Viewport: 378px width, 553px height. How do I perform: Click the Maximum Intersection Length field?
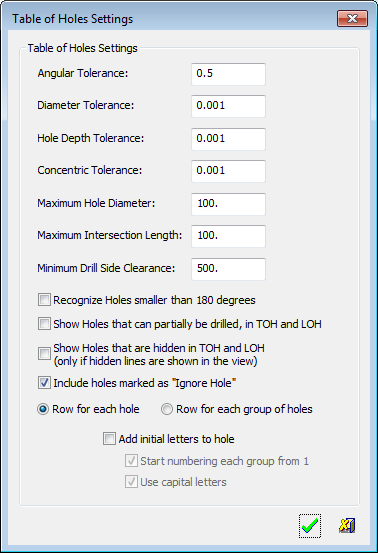click(x=228, y=236)
